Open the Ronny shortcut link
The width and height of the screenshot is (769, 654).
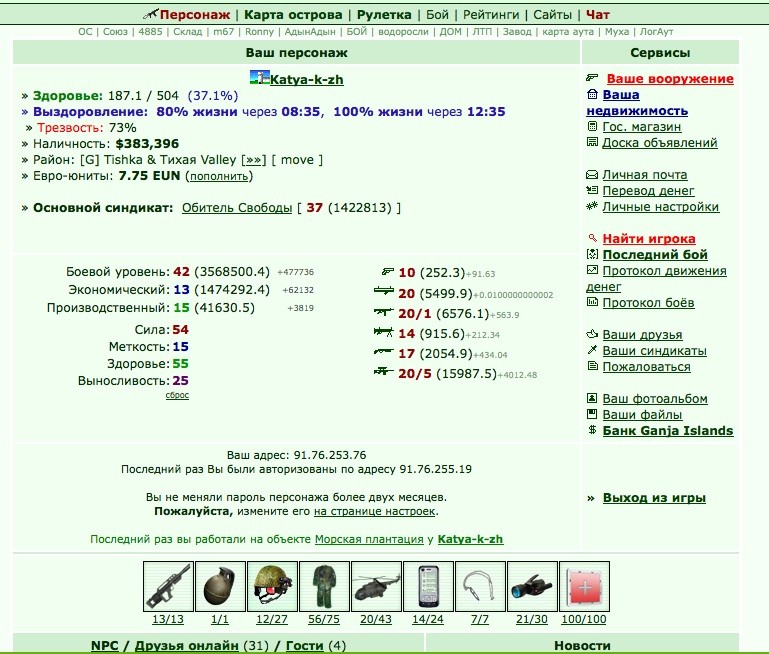pyautogui.click(x=259, y=32)
